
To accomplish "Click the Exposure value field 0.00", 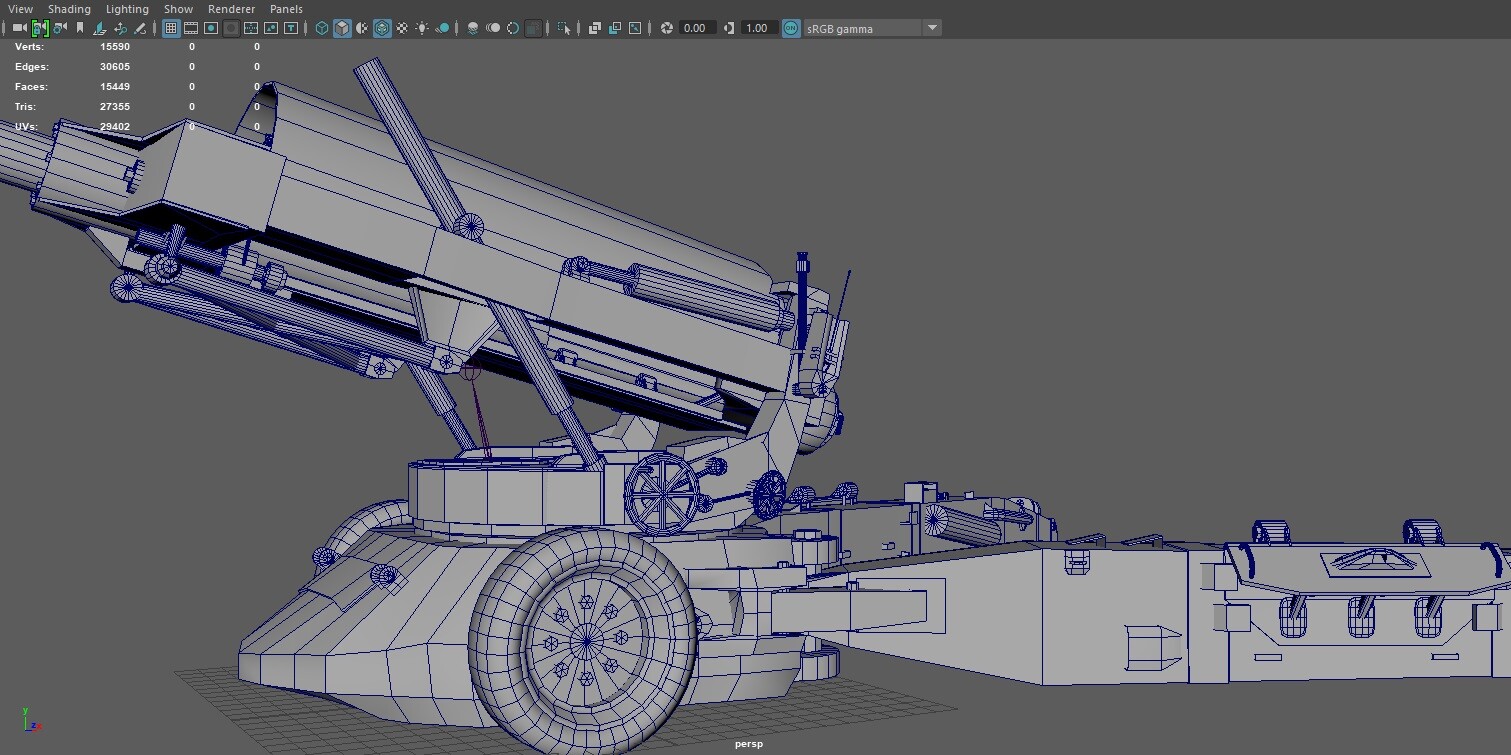I will tap(695, 28).
